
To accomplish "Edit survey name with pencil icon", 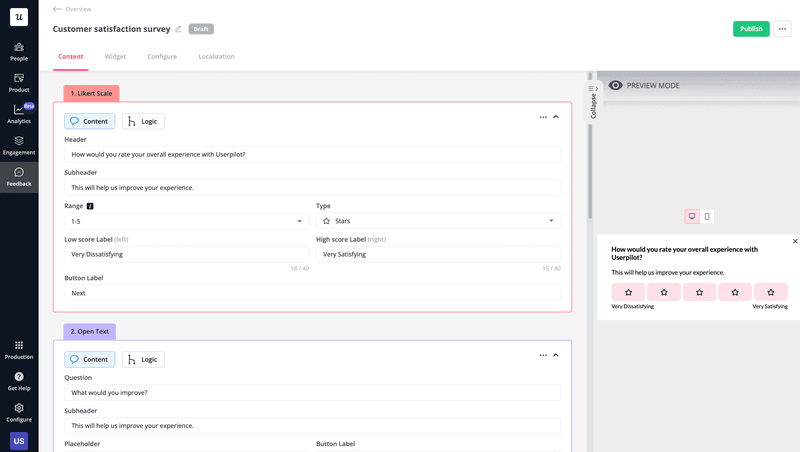I will click(x=179, y=29).
